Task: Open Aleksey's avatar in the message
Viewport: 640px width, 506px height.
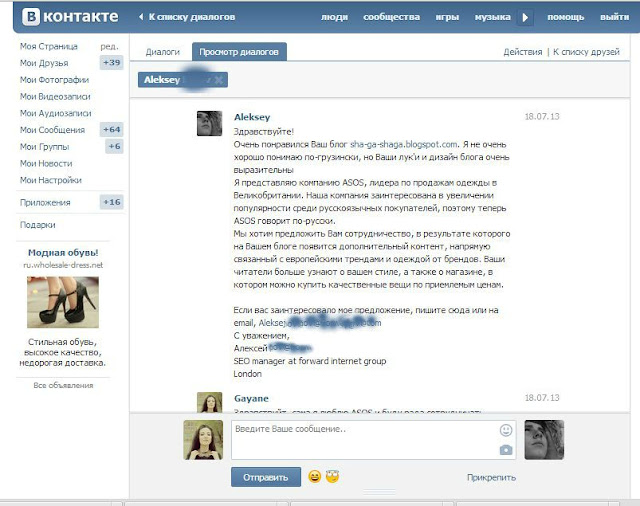Action: click(x=209, y=123)
